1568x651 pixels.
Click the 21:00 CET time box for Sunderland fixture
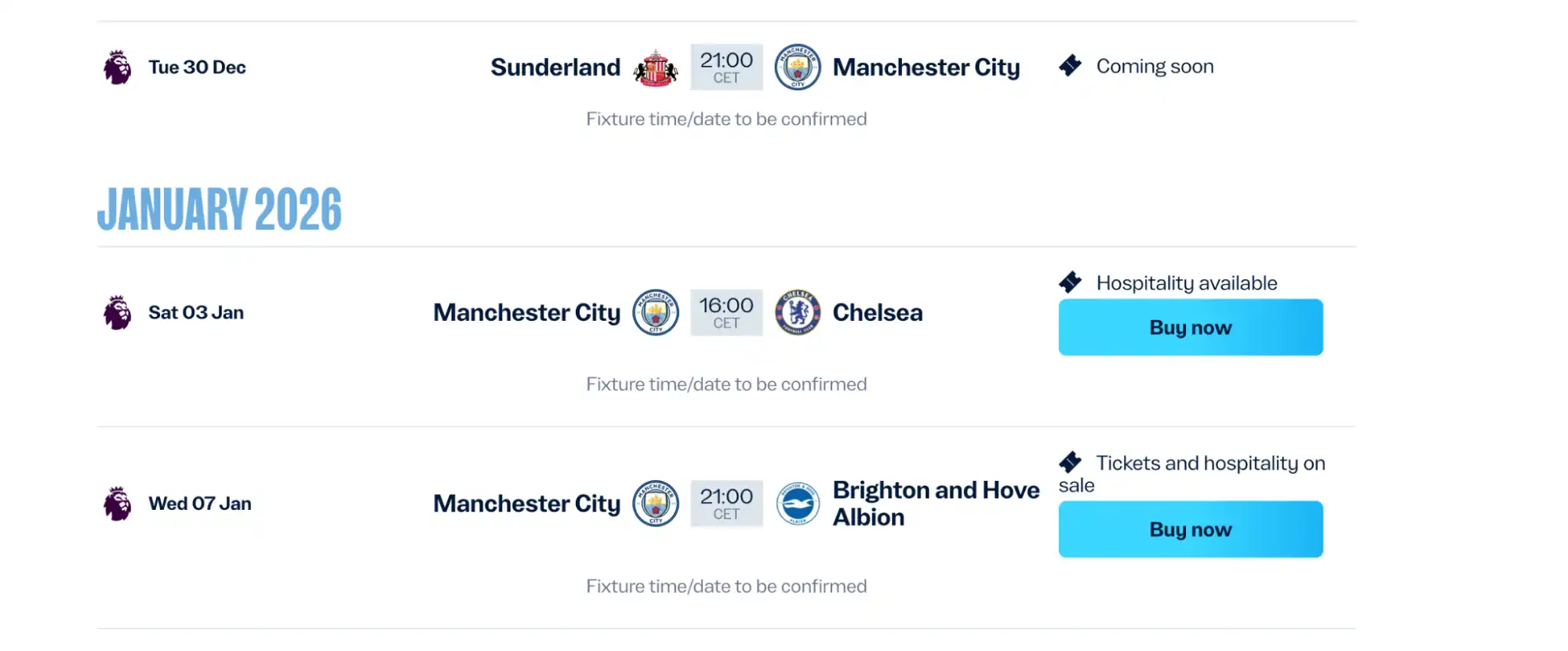(x=726, y=67)
